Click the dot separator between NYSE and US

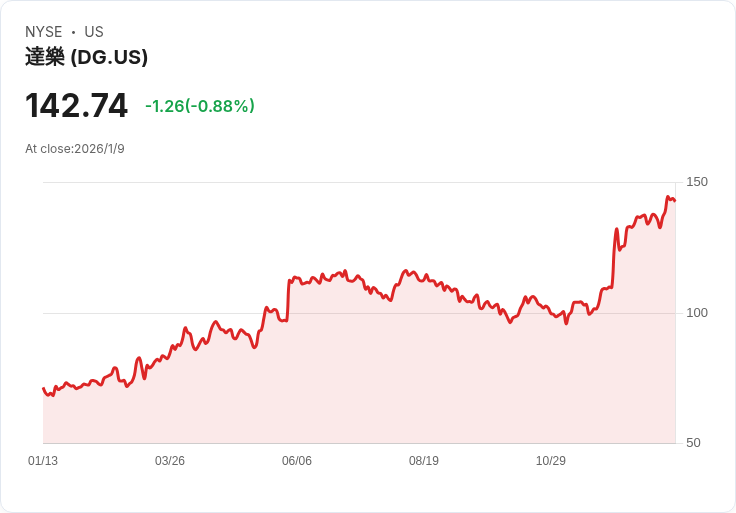[73, 32]
